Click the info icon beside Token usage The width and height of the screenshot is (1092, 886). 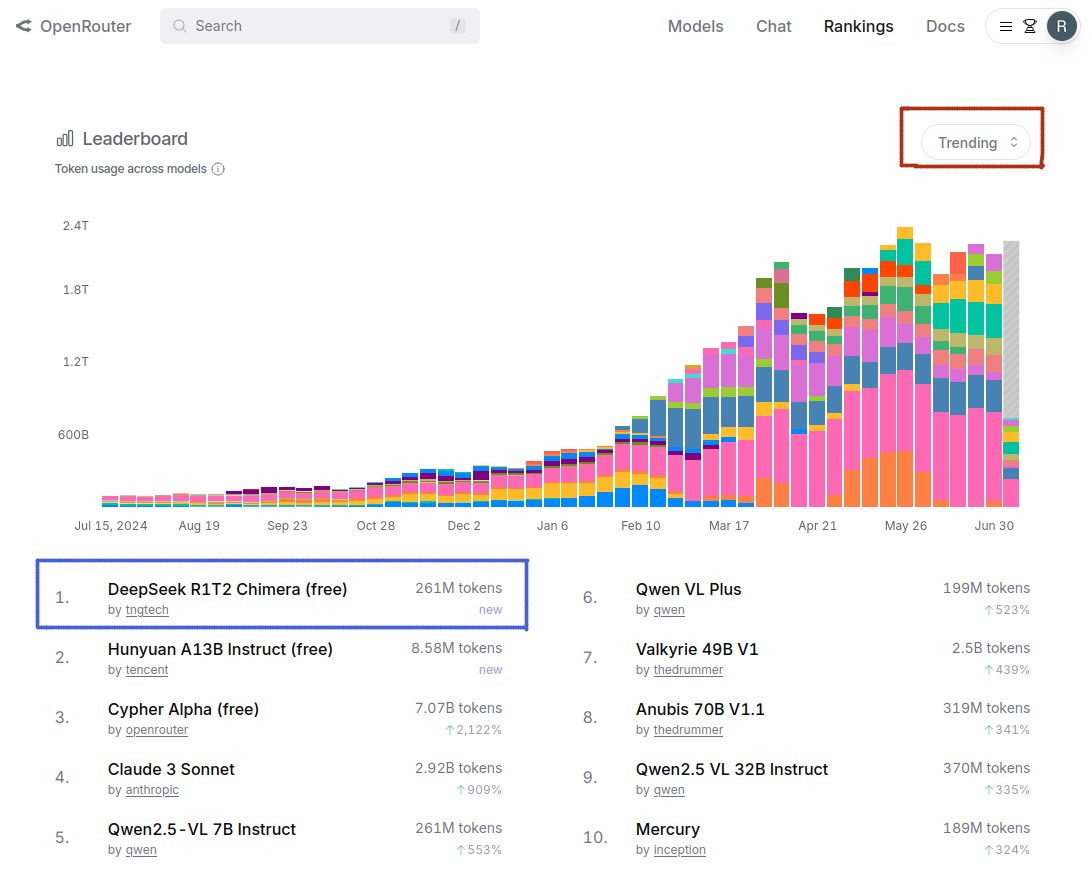(x=218, y=169)
